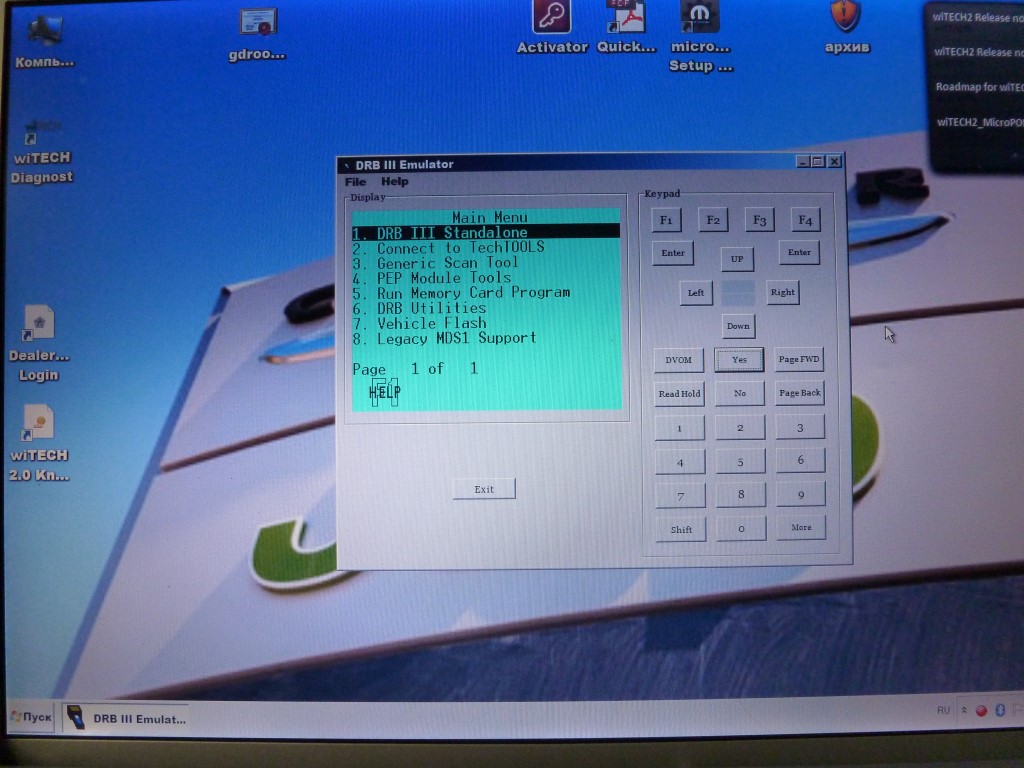Pick "3. Generic Scan Tool" line
The width and height of the screenshot is (1024, 768).
point(436,263)
